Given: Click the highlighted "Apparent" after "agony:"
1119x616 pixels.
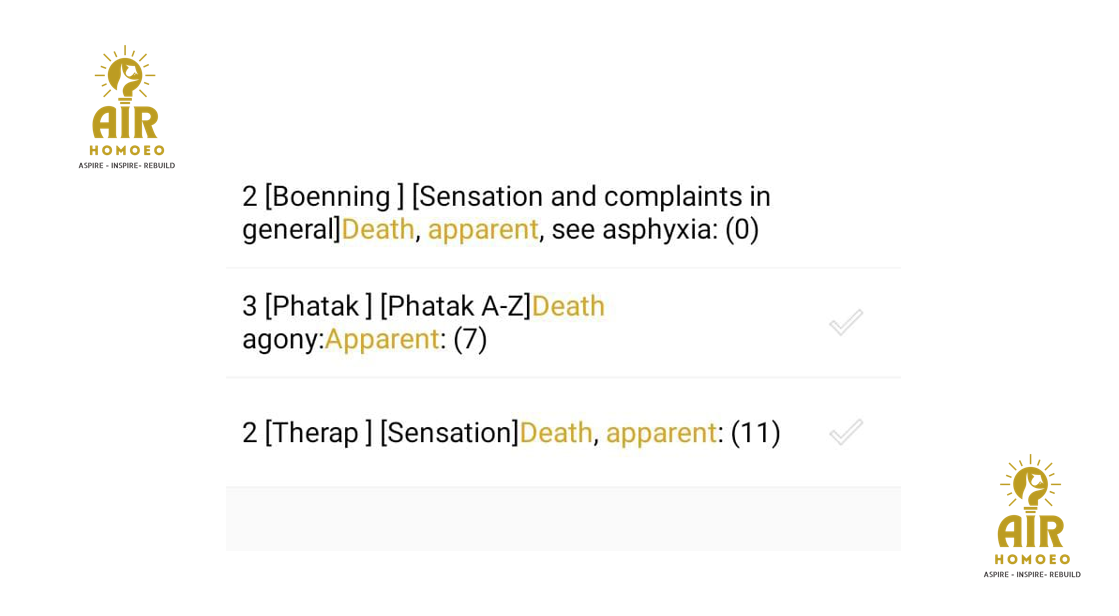Looking at the screenshot, I should pyautogui.click(x=382, y=339).
